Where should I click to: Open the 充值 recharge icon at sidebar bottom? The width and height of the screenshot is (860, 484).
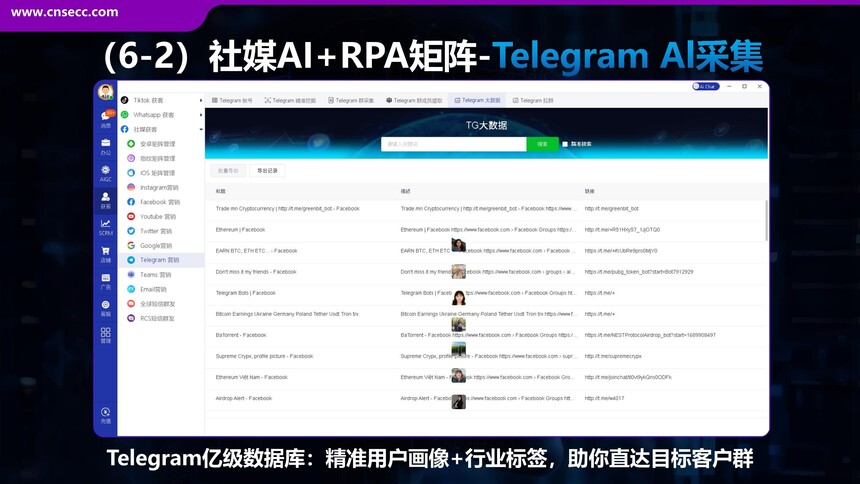point(105,415)
